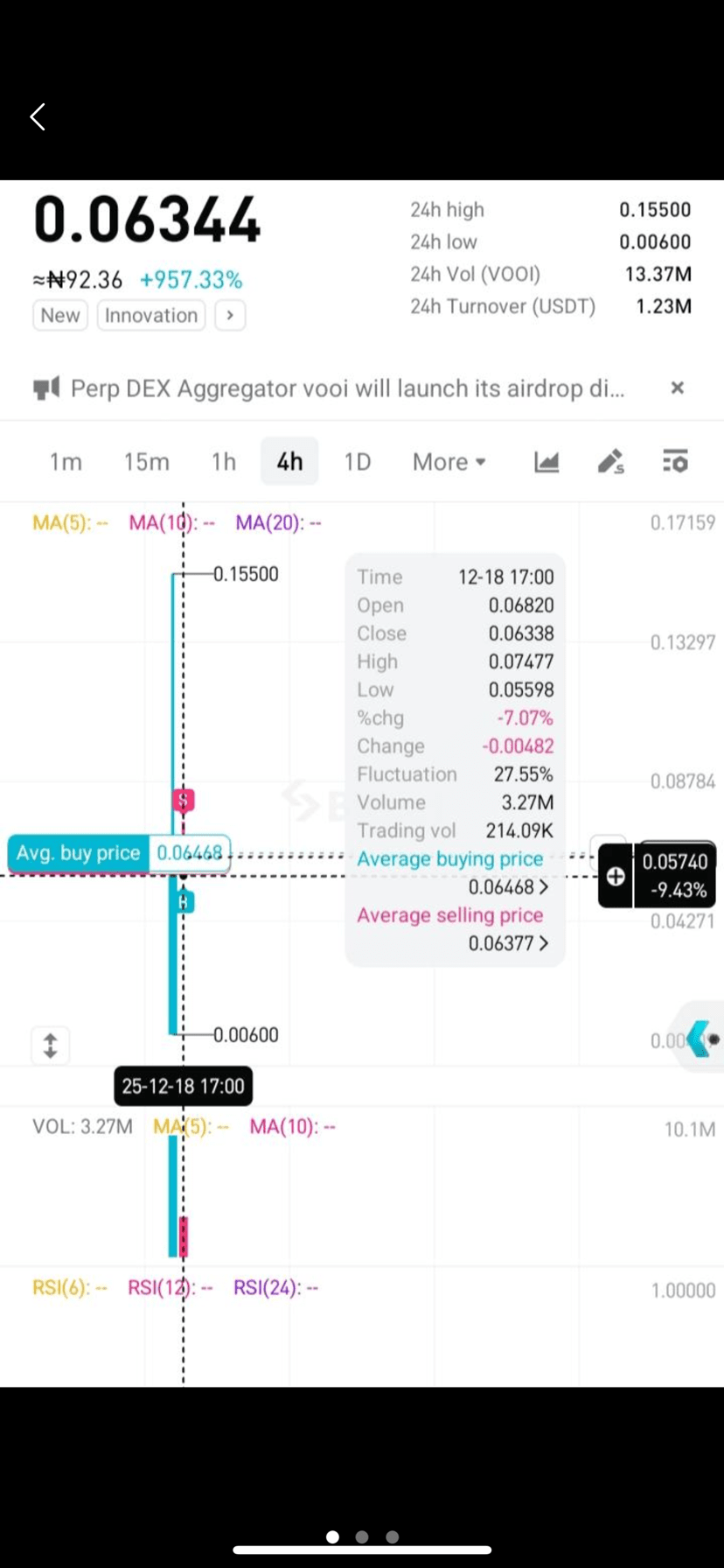The height and width of the screenshot is (1568, 724).
Task: Switch to the 1D timeframe tab
Action: pos(357,461)
